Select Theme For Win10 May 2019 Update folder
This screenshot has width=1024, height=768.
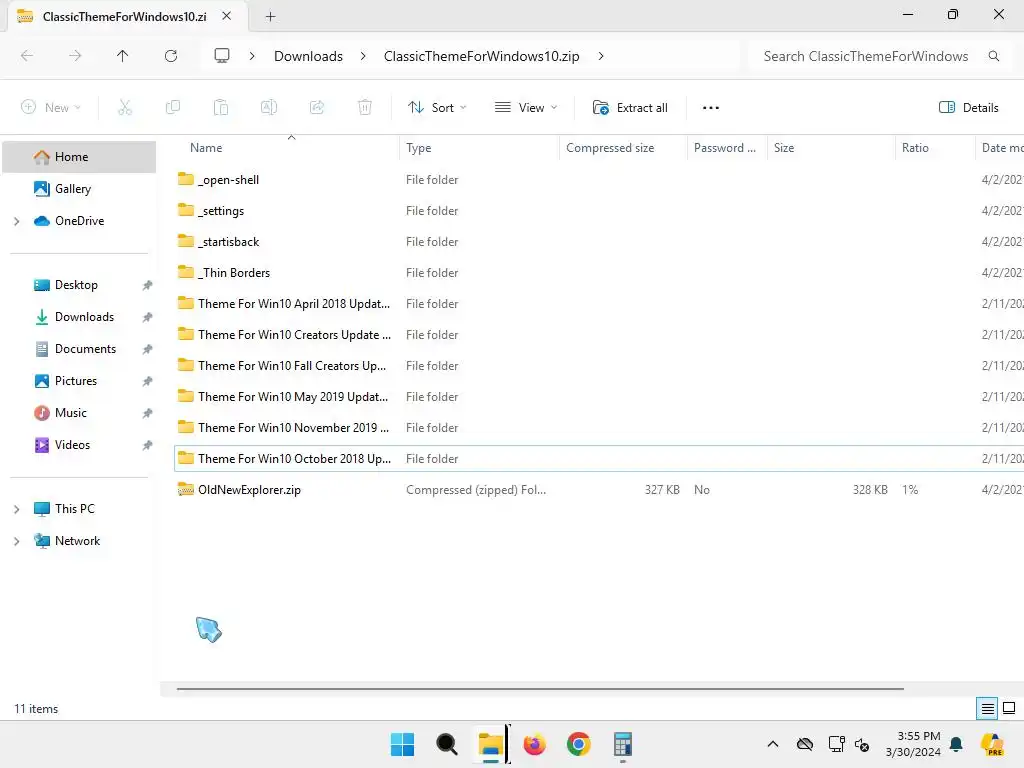pos(599,396)
